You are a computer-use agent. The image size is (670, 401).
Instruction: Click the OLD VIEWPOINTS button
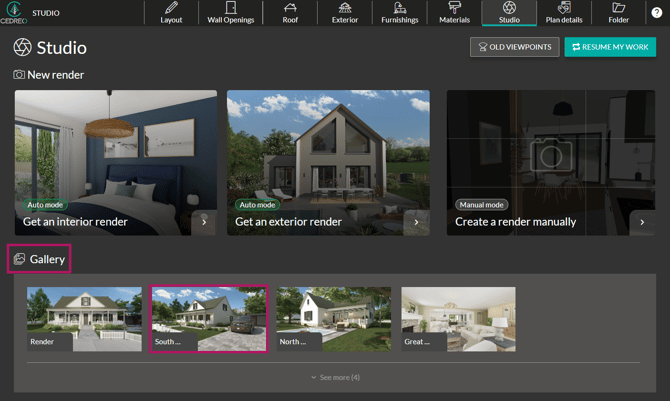click(x=515, y=47)
